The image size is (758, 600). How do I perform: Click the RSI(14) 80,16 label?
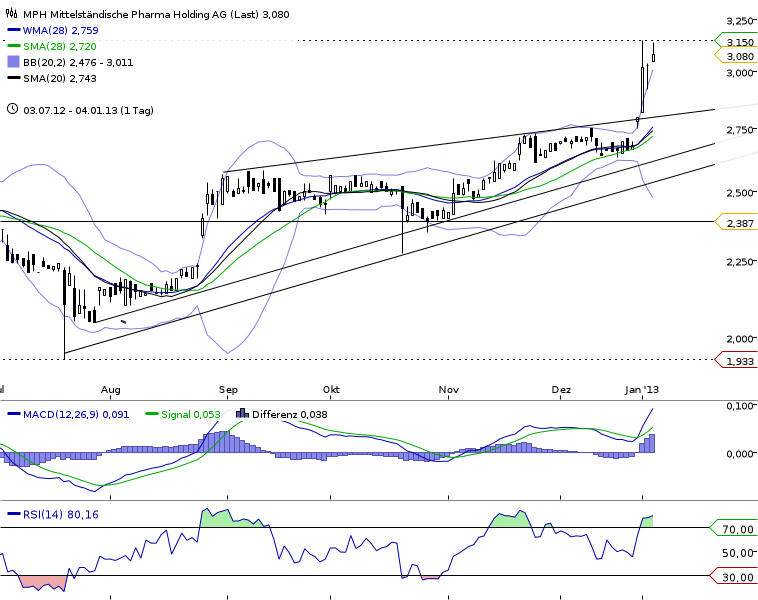click(60, 514)
